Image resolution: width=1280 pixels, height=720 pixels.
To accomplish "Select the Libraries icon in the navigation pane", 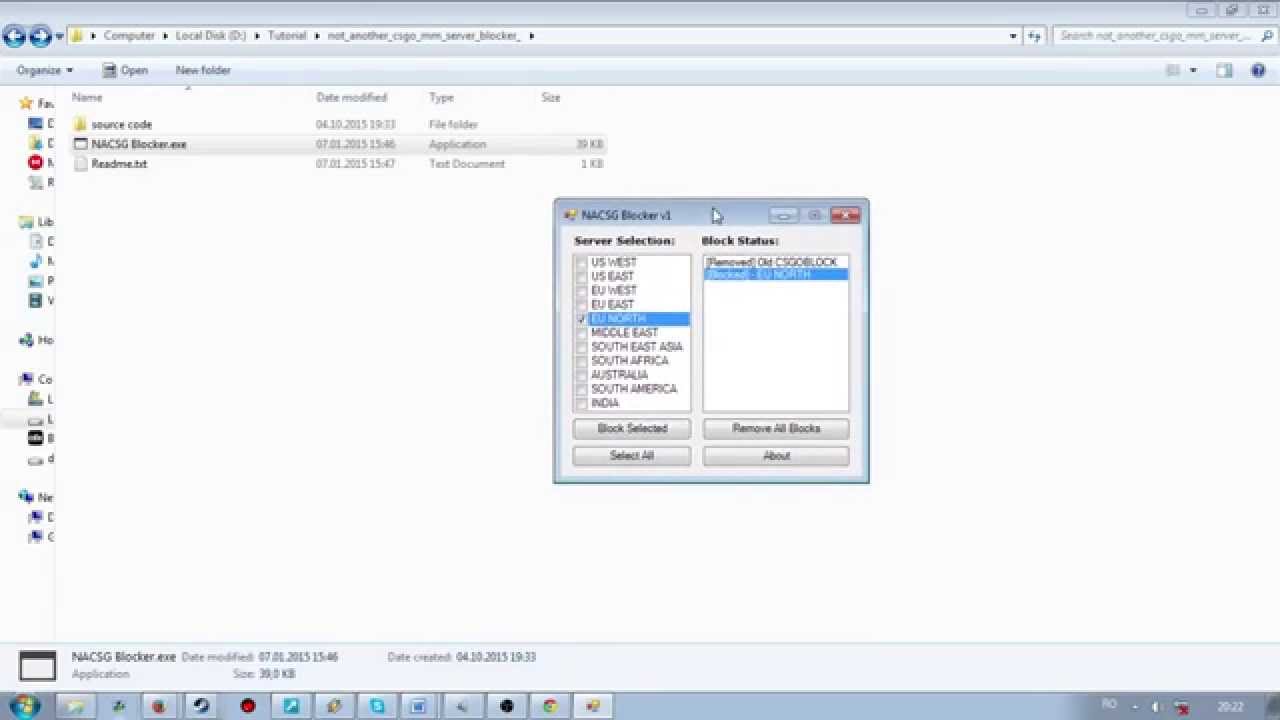I will (x=27, y=222).
